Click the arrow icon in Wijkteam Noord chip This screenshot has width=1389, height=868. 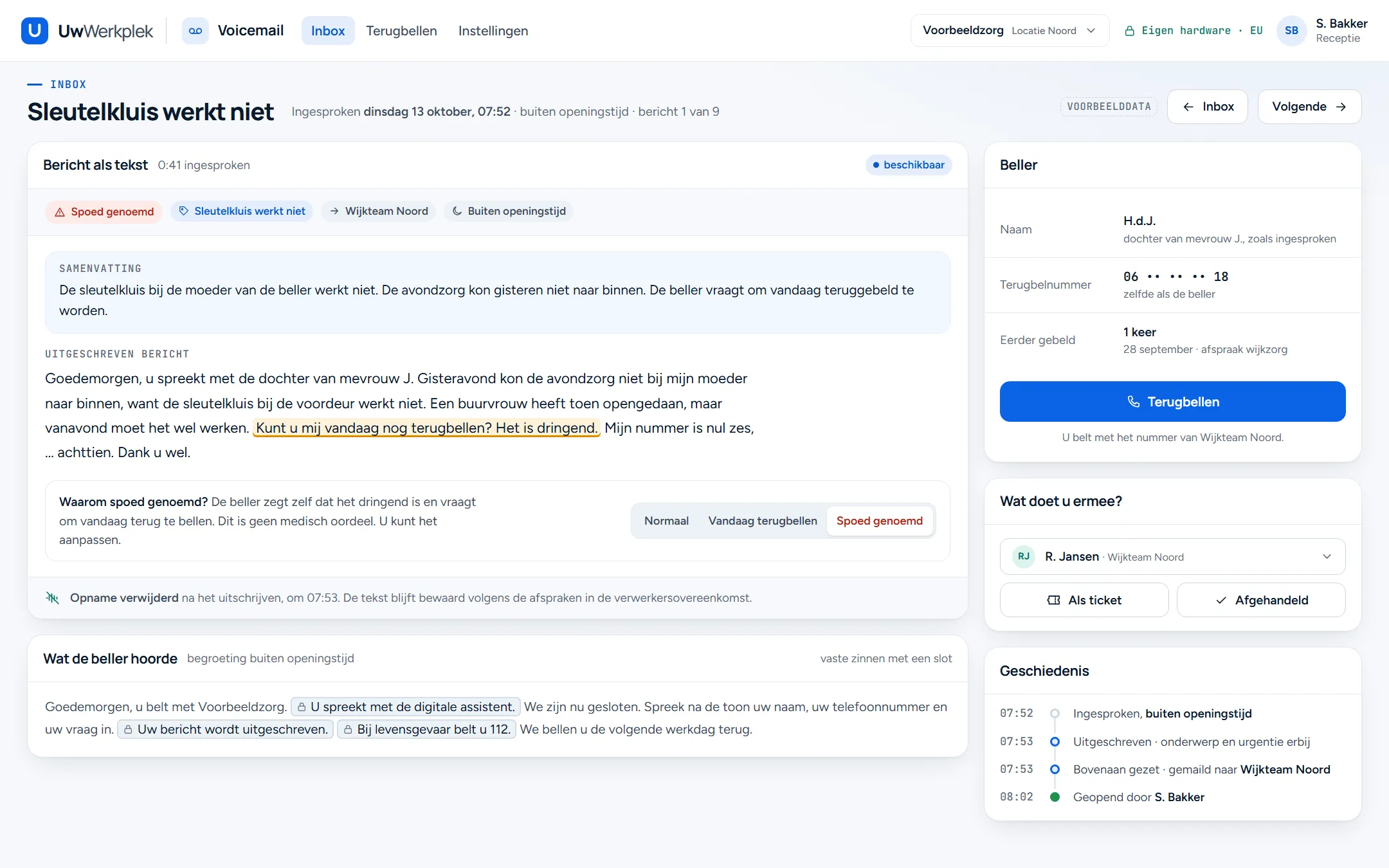[334, 211]
